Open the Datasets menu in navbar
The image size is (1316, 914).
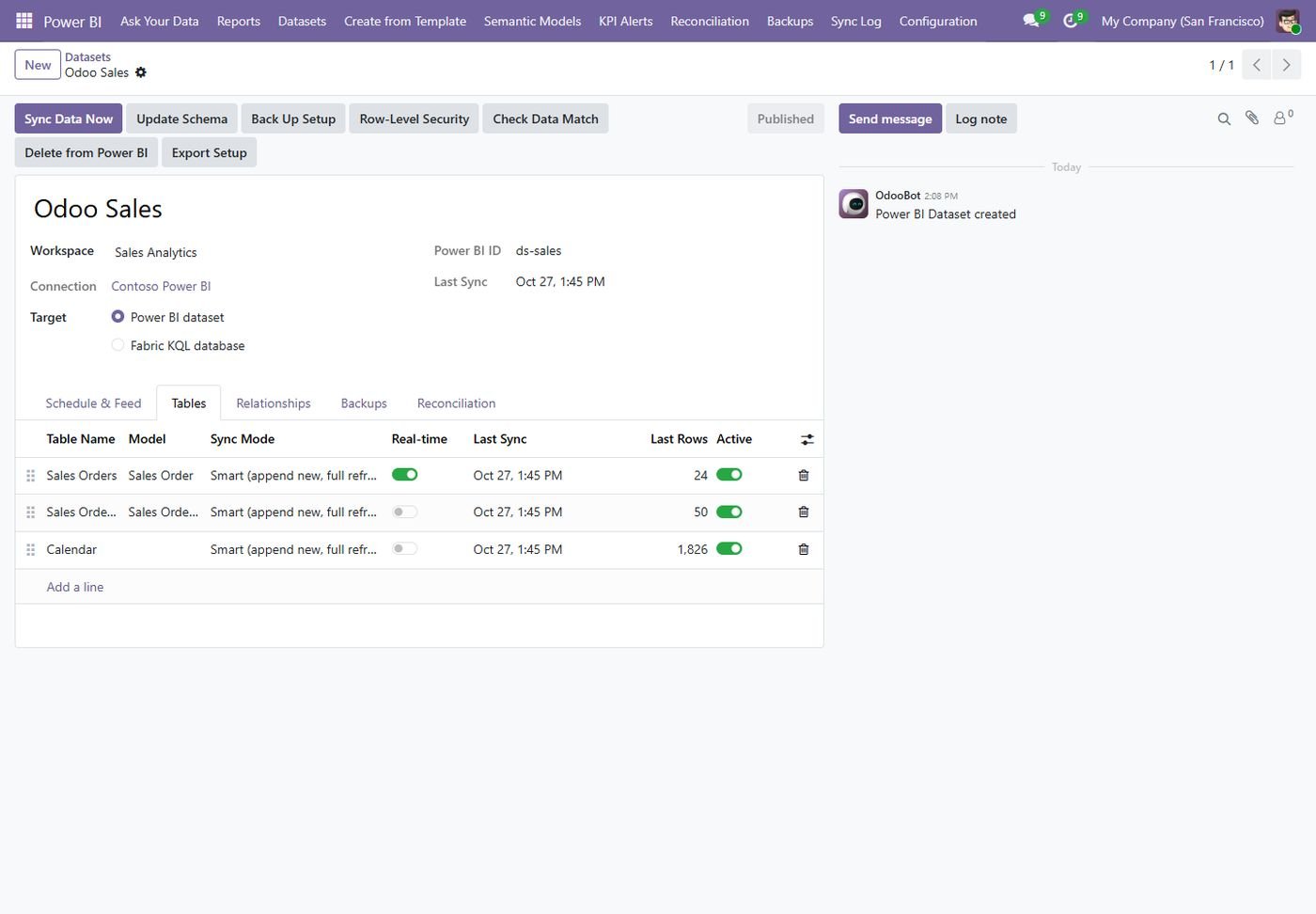click(302, 21)
